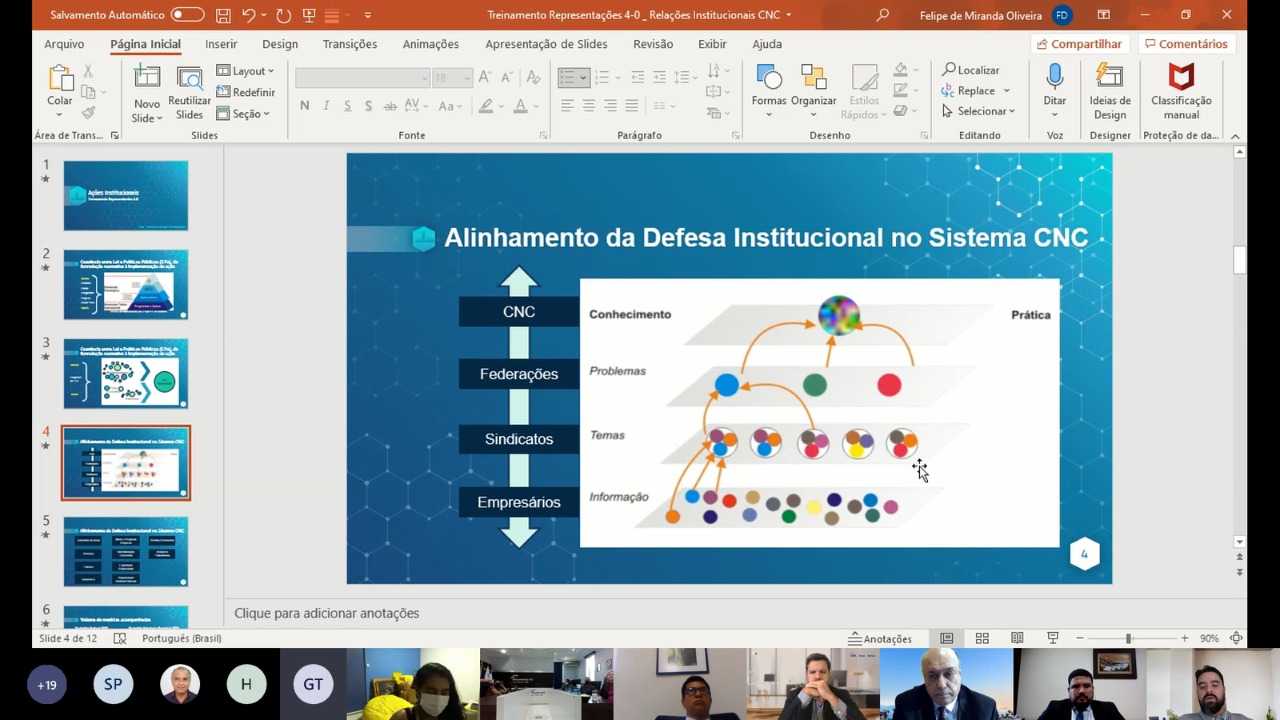
Task: Click the spell check status bar icon
Action: point(120,638)
